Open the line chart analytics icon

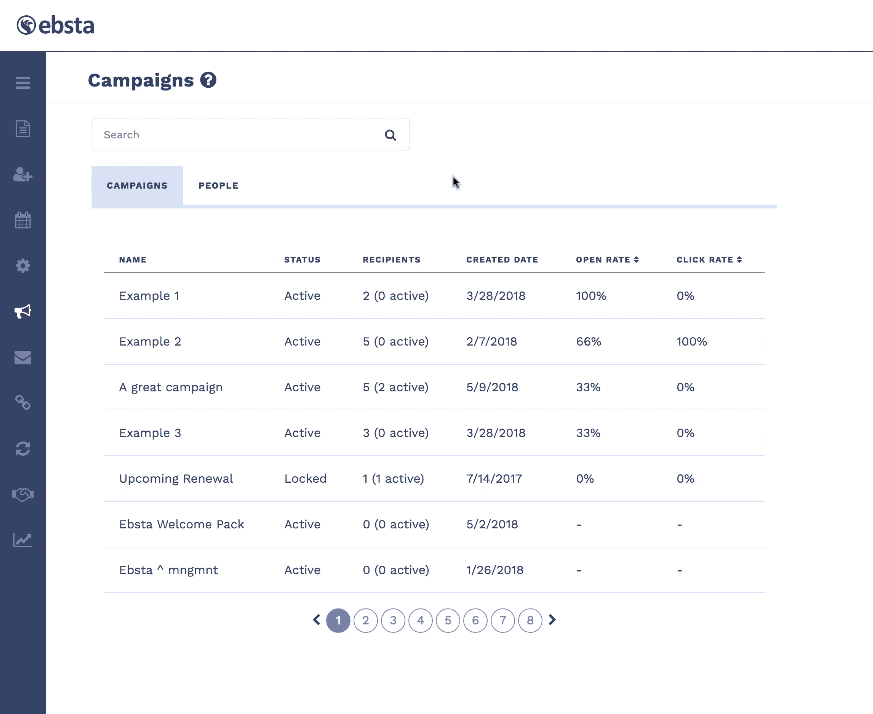[22, 540]
